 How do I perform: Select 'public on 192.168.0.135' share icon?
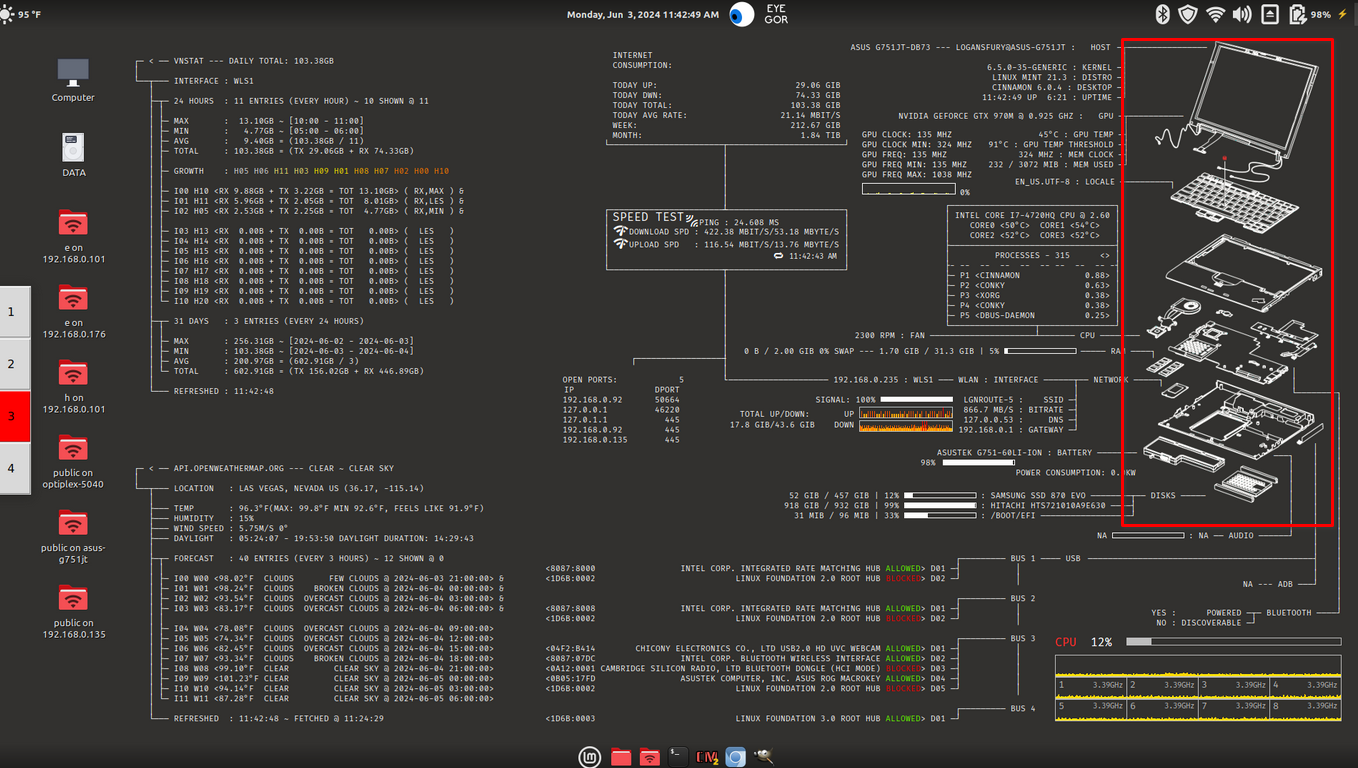(x=73, y=612)
